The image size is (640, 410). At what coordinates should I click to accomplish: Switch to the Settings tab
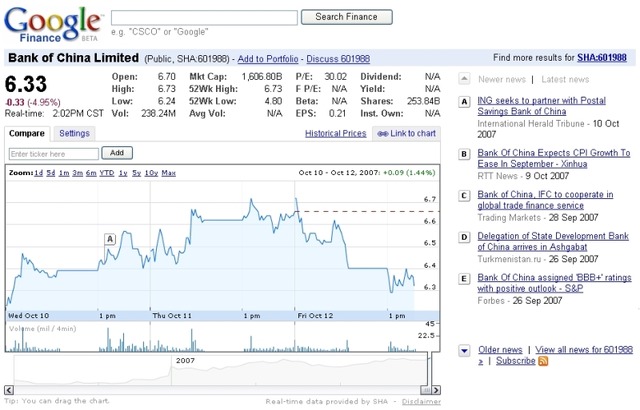click(74, 133)
